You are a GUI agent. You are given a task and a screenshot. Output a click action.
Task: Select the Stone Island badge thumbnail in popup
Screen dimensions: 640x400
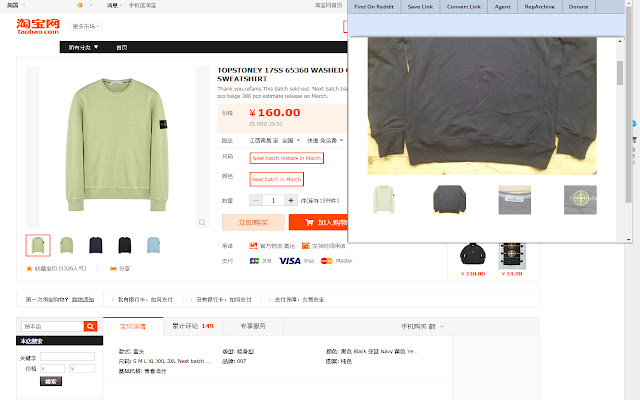[x=580, y=200]
